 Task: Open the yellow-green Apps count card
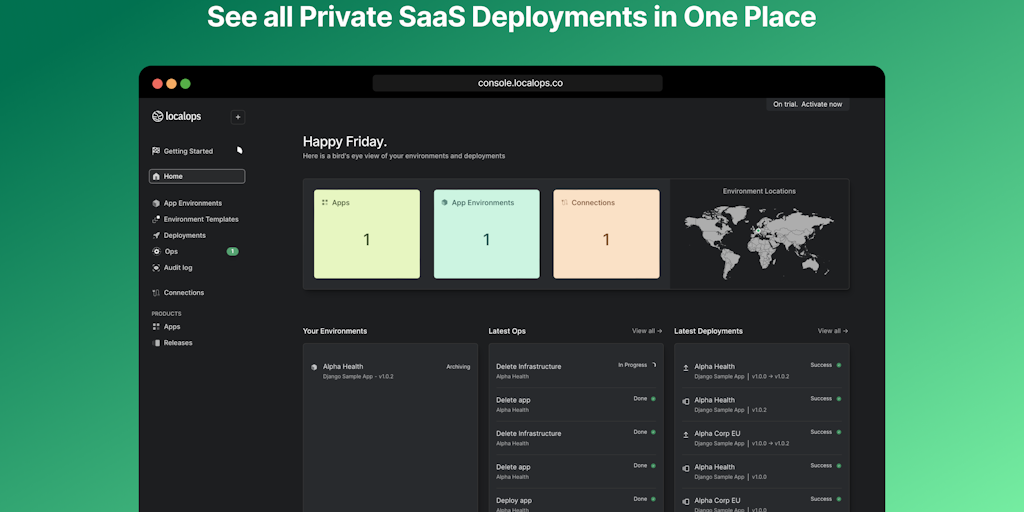[367, 234]
